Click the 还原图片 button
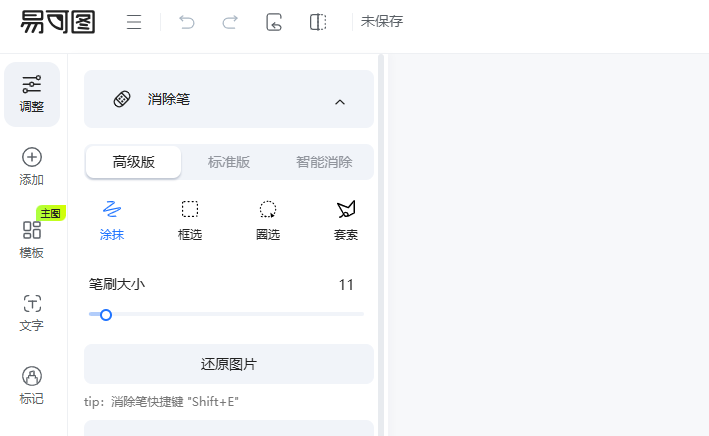The width and height of the screenshot is (709, 436). point(229,364)
